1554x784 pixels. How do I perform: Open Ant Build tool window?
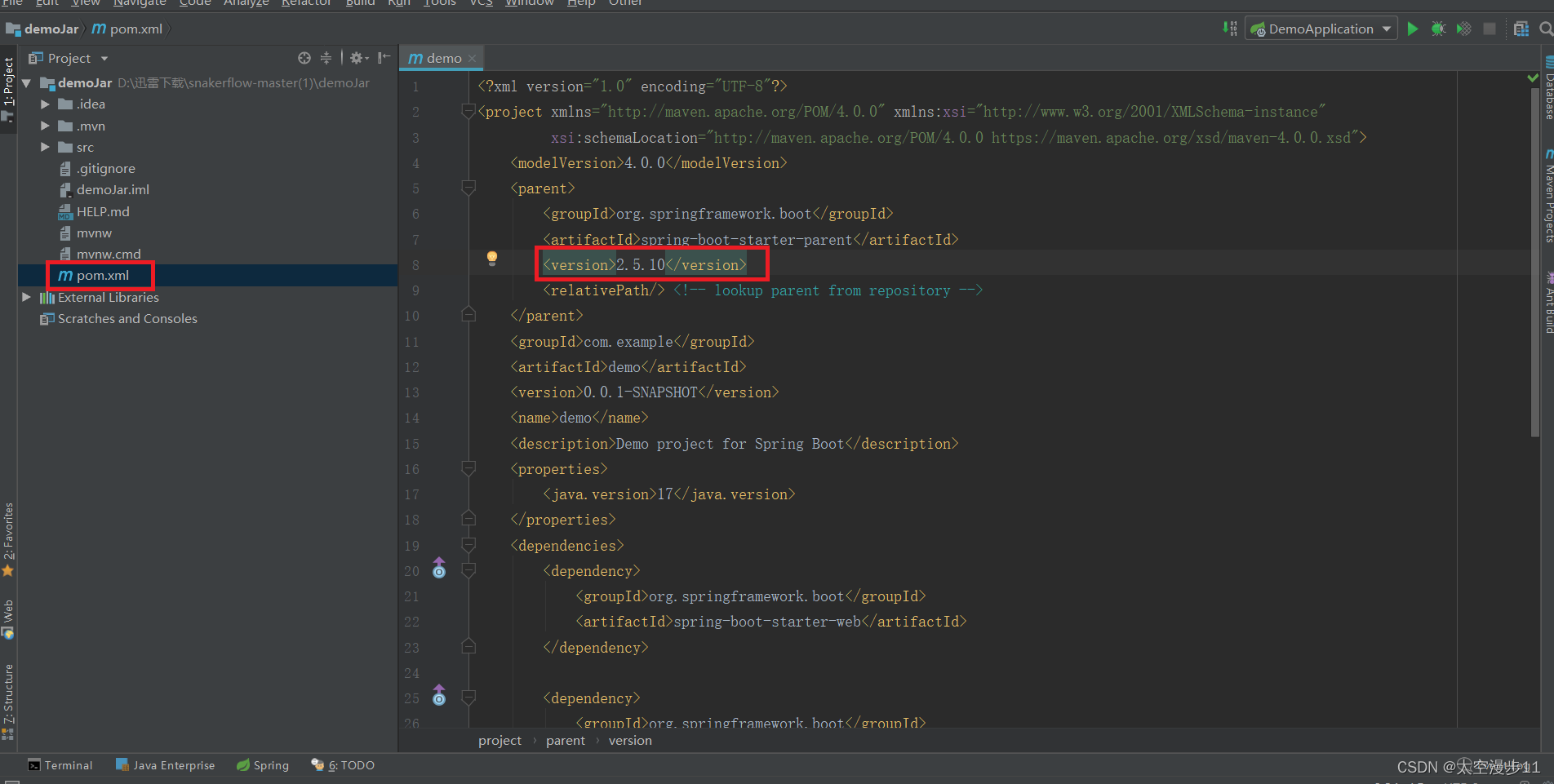1547,303
